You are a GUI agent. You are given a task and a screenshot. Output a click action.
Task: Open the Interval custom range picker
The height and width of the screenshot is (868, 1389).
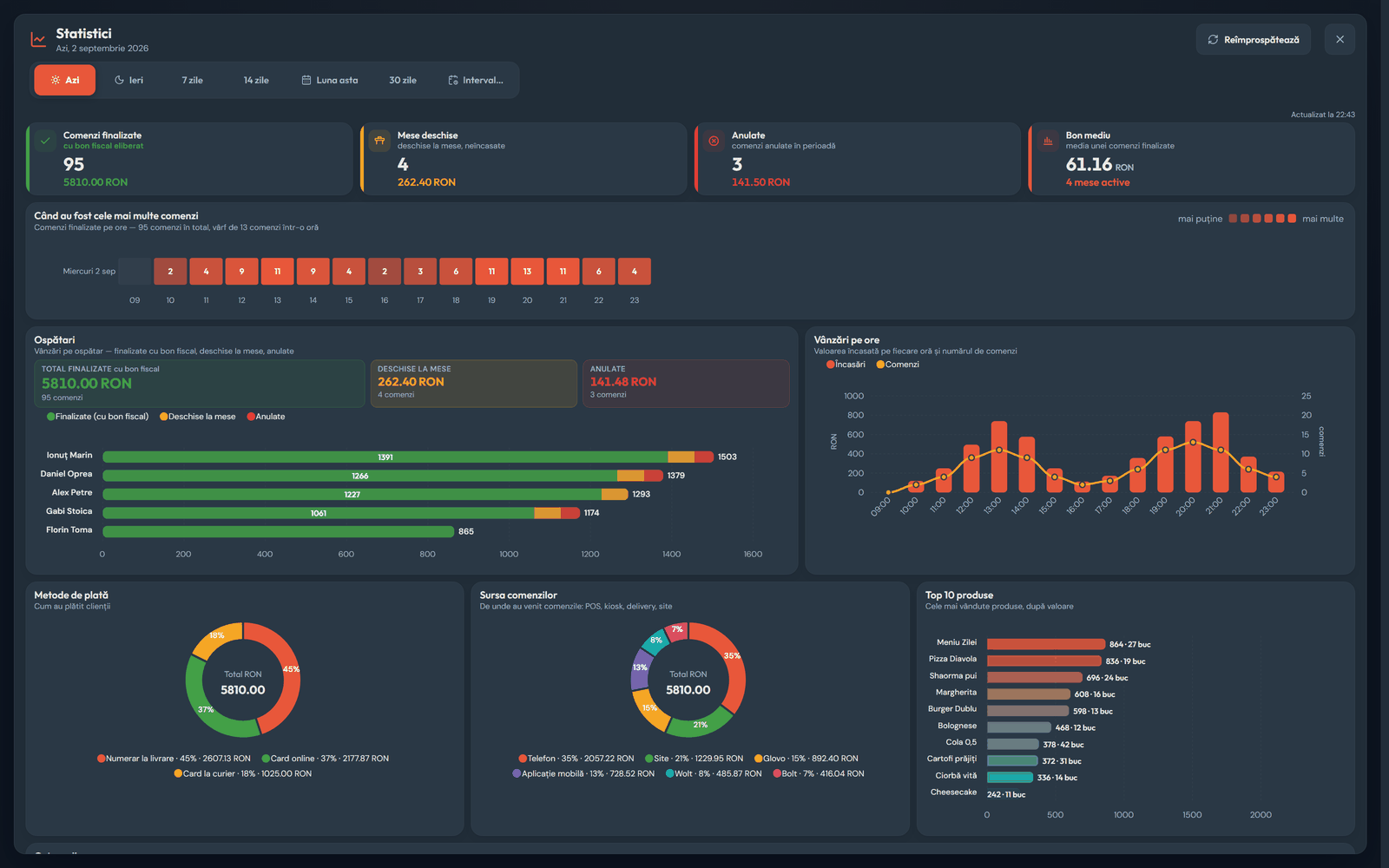tap(476, 80)
